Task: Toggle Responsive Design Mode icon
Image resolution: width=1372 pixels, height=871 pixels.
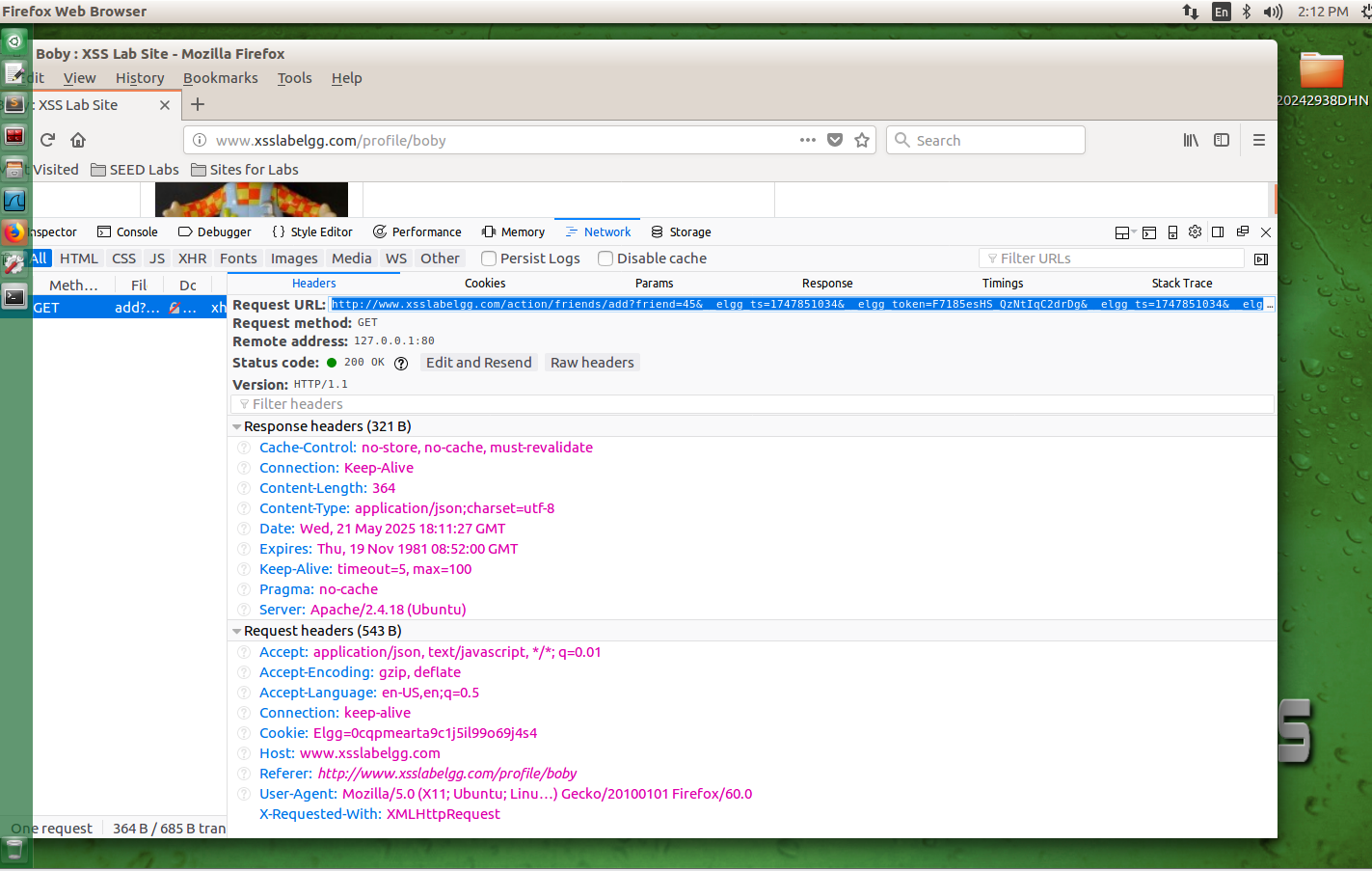Action: coord(1172,232)
